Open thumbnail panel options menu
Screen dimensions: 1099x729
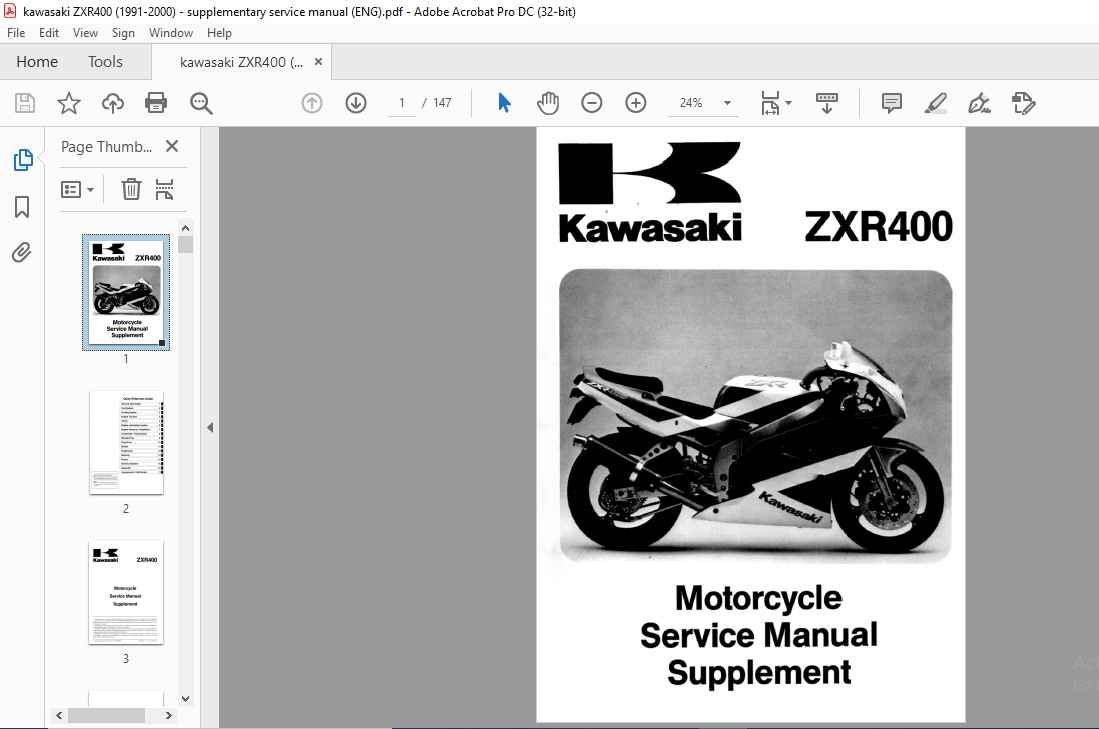point(77,189)
